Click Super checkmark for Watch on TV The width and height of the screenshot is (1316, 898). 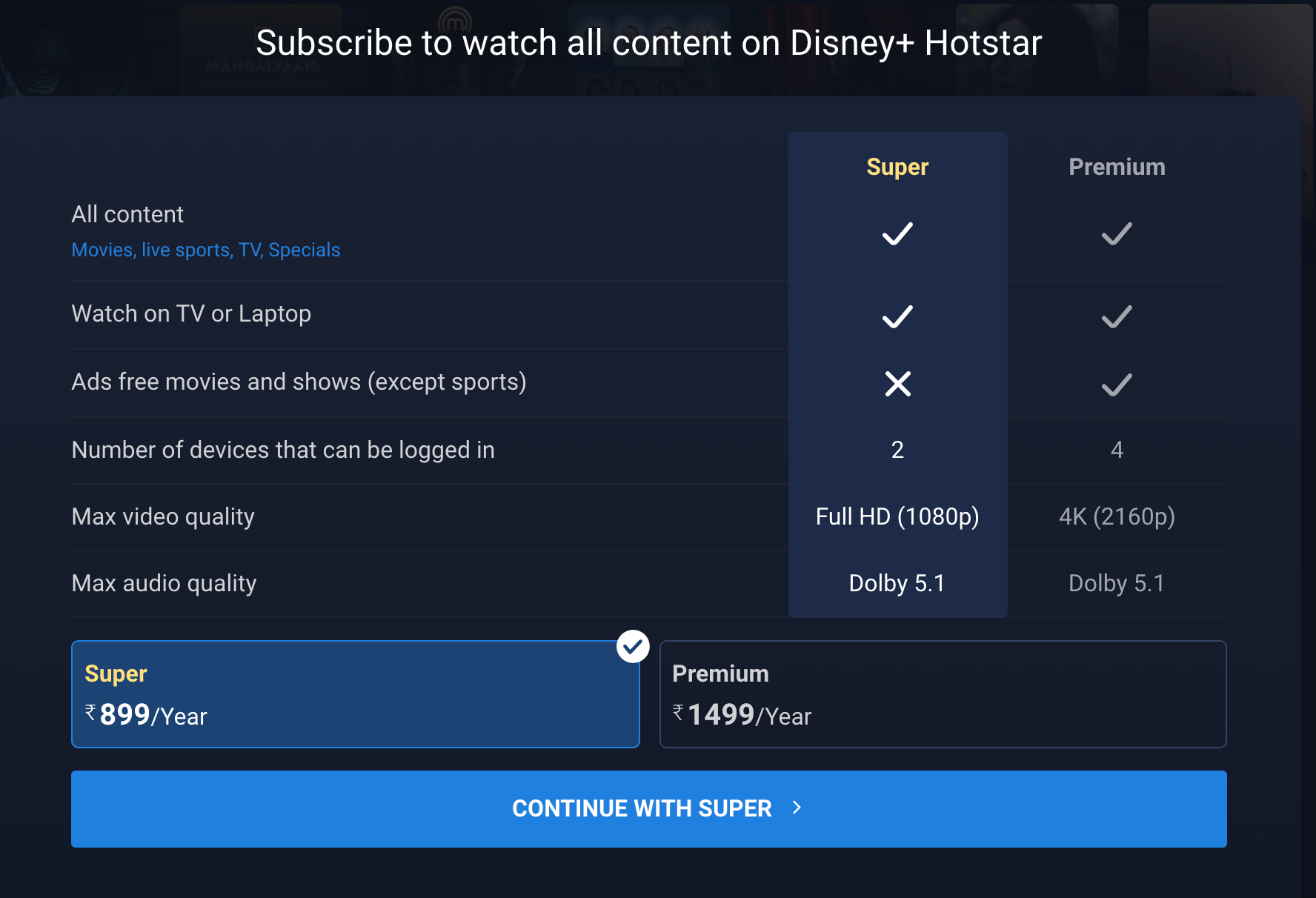pos(897,317)
